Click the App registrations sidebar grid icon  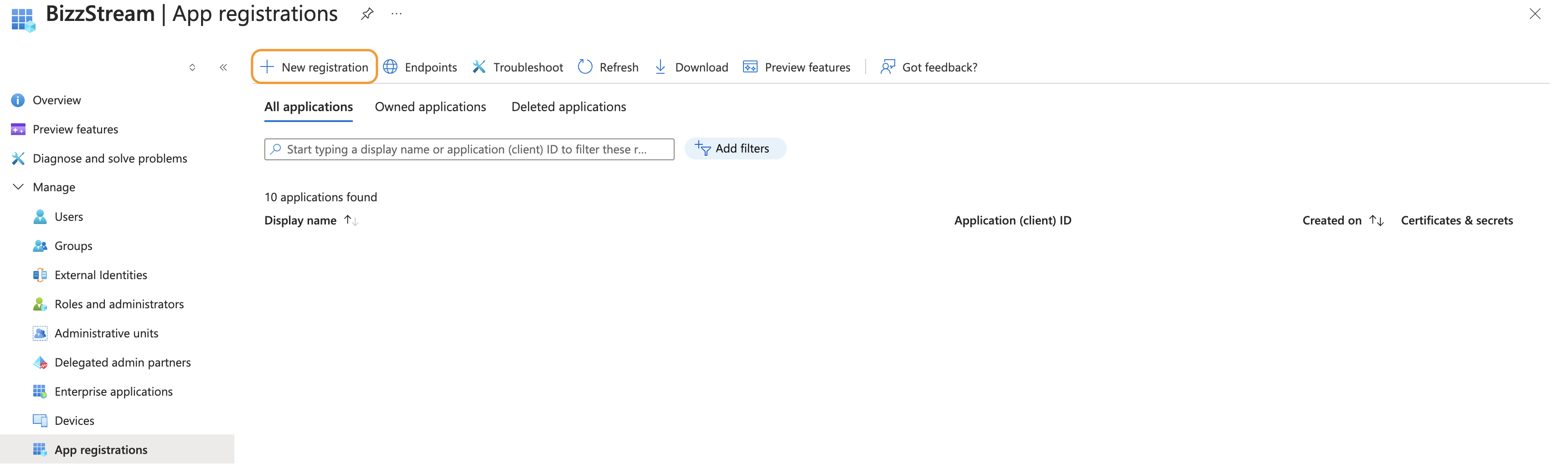[x=40, y=451]
